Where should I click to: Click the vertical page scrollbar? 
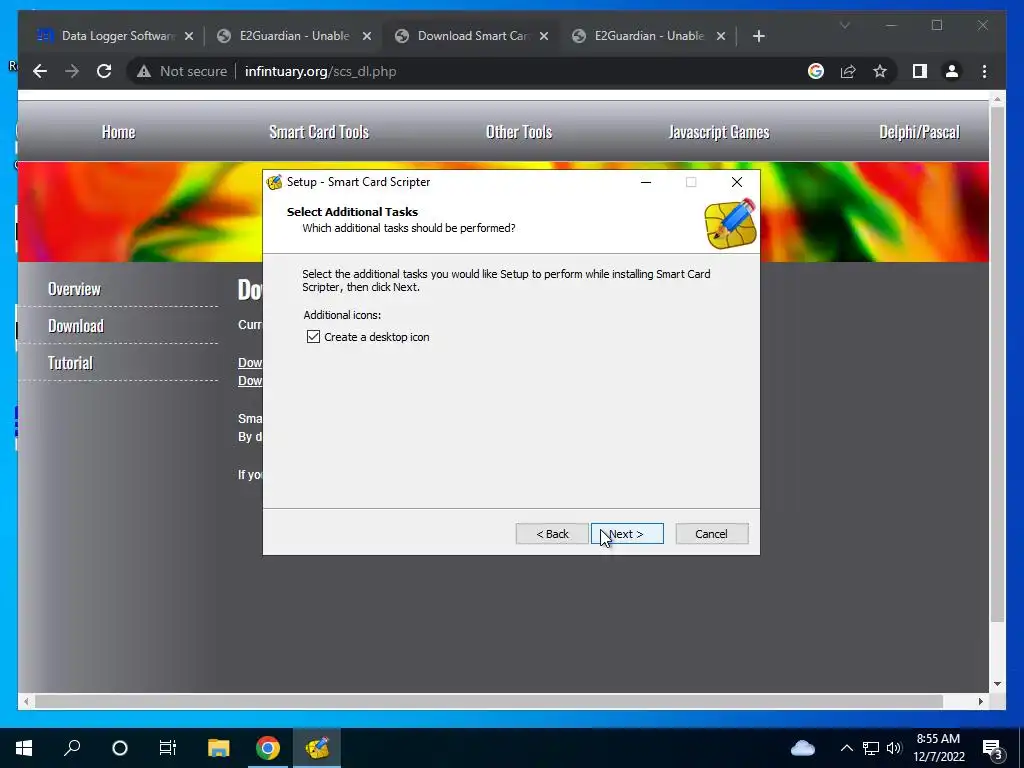[997, 364]
